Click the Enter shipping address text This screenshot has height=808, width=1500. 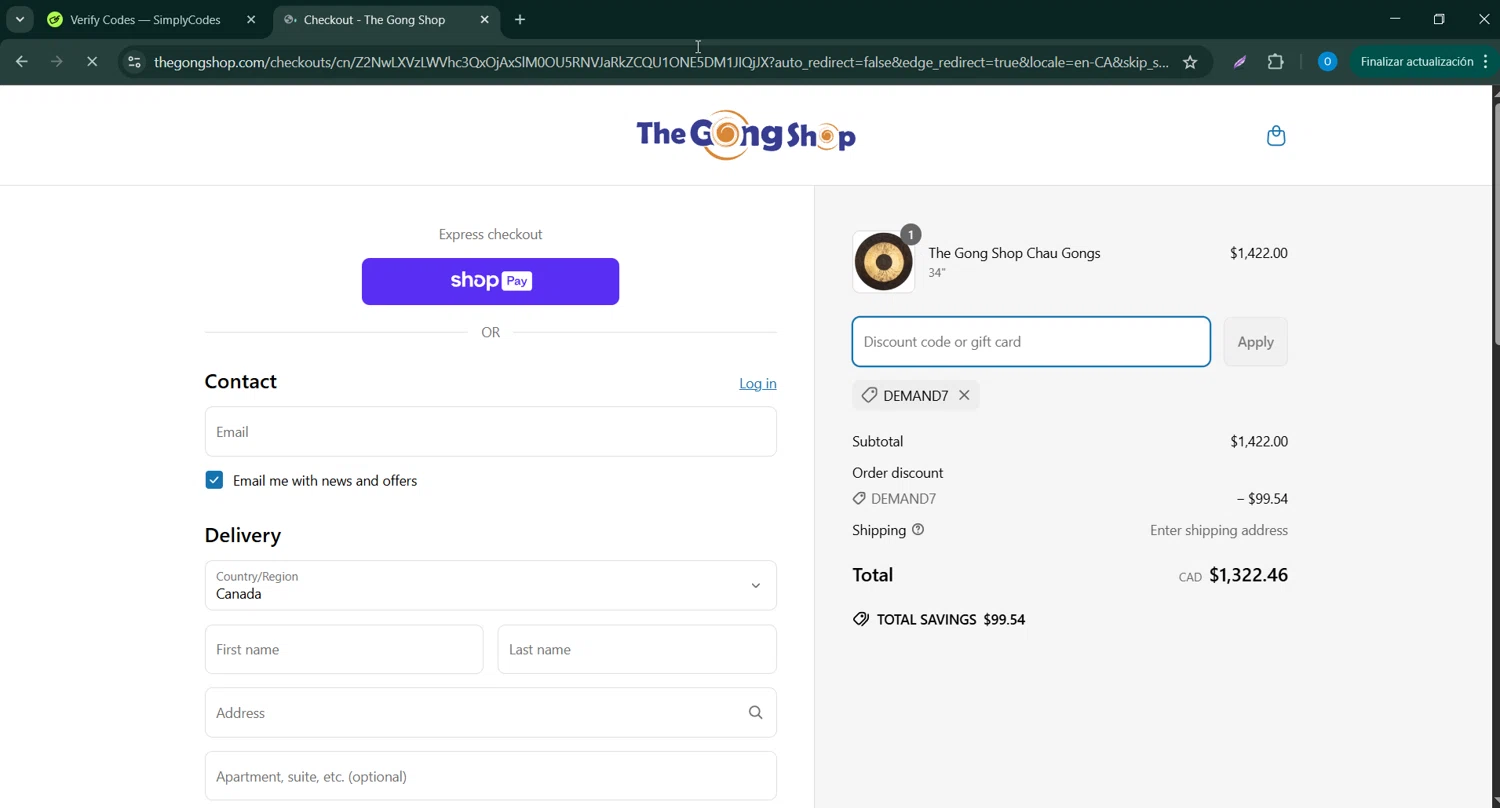point(1219,530)
